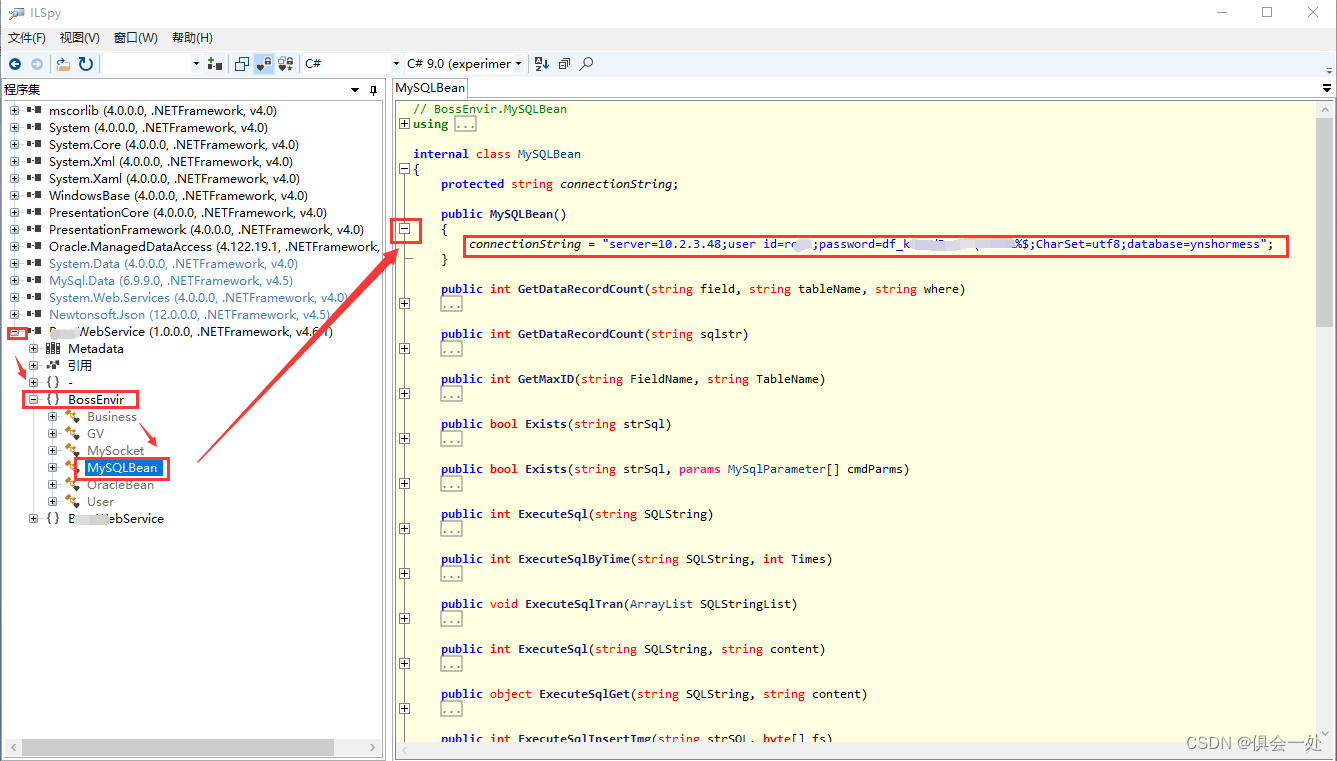Click the Open assembly folder icon
Image resolution: width=1337 pixels, height=761 pixels.
[x=64, y=64]
